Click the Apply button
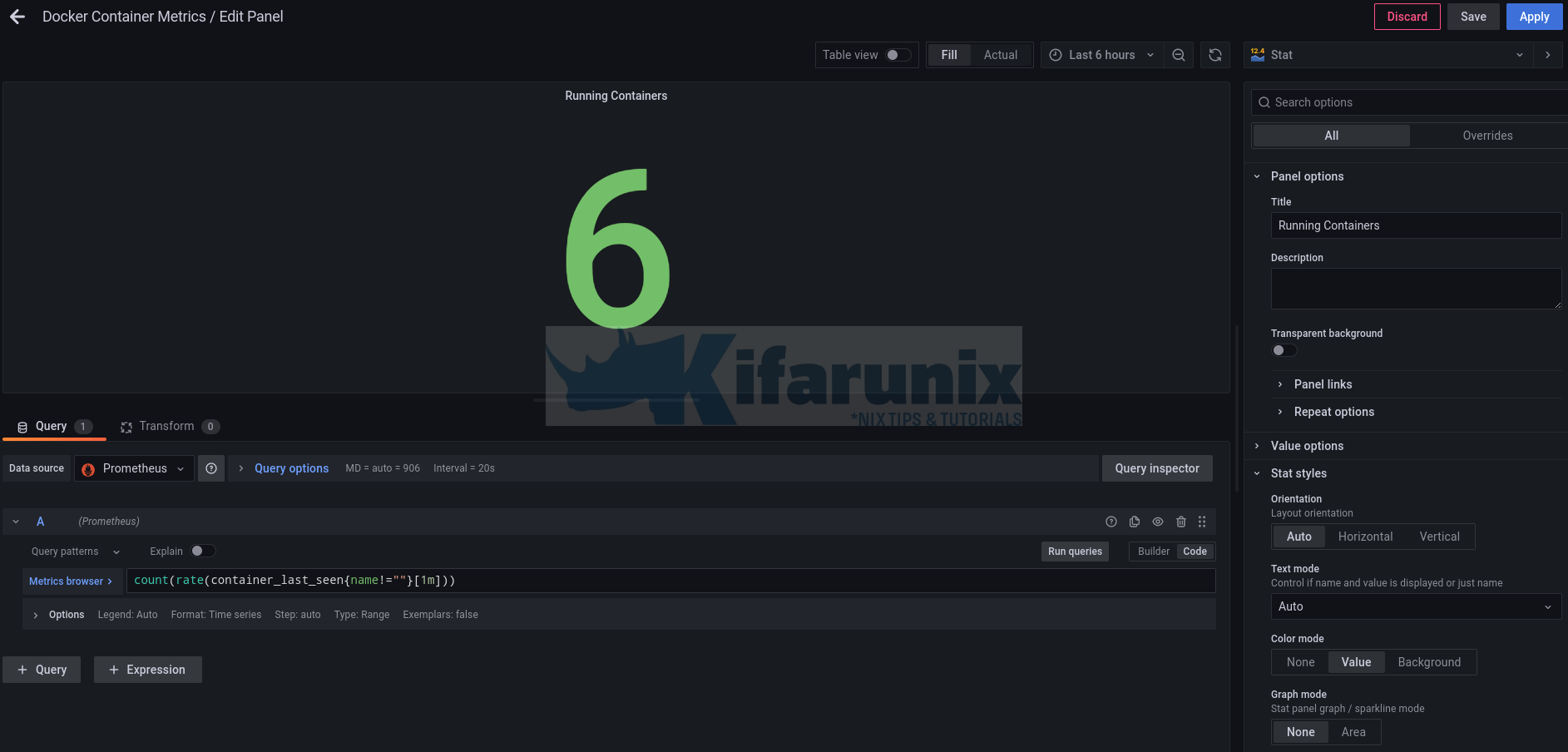Screen dimensions: 1568x752 (1534, 17)
